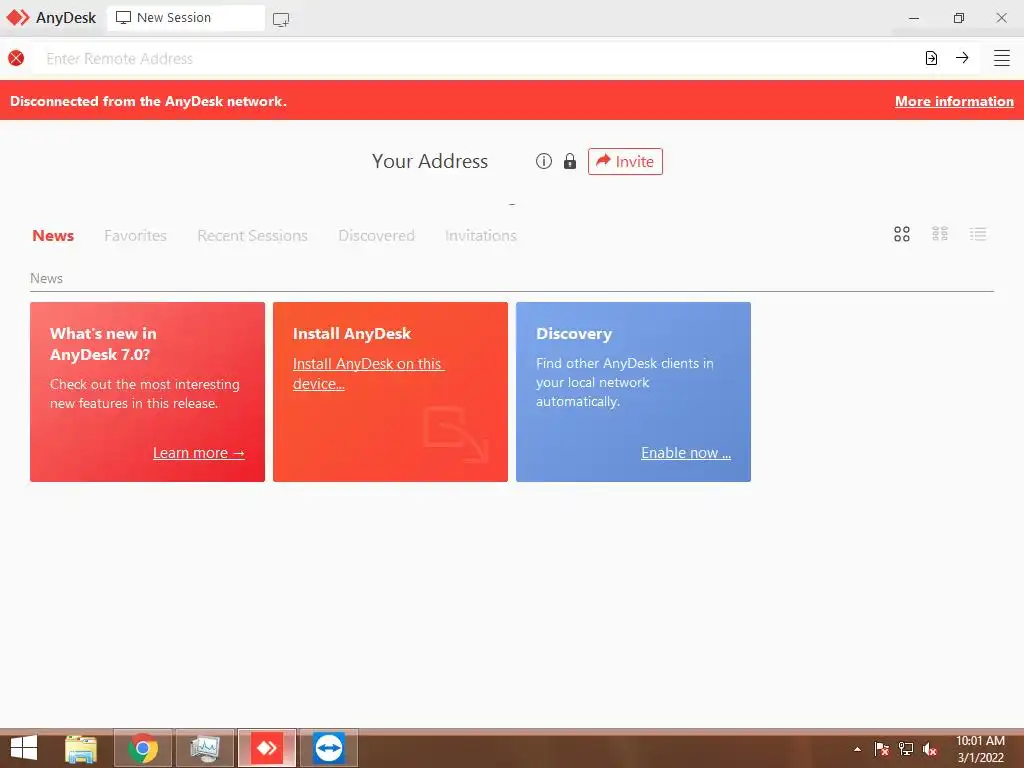Launch Google Chrome from the taskbar
This screenshot has height=768, width=1024.
click(143, 748)
